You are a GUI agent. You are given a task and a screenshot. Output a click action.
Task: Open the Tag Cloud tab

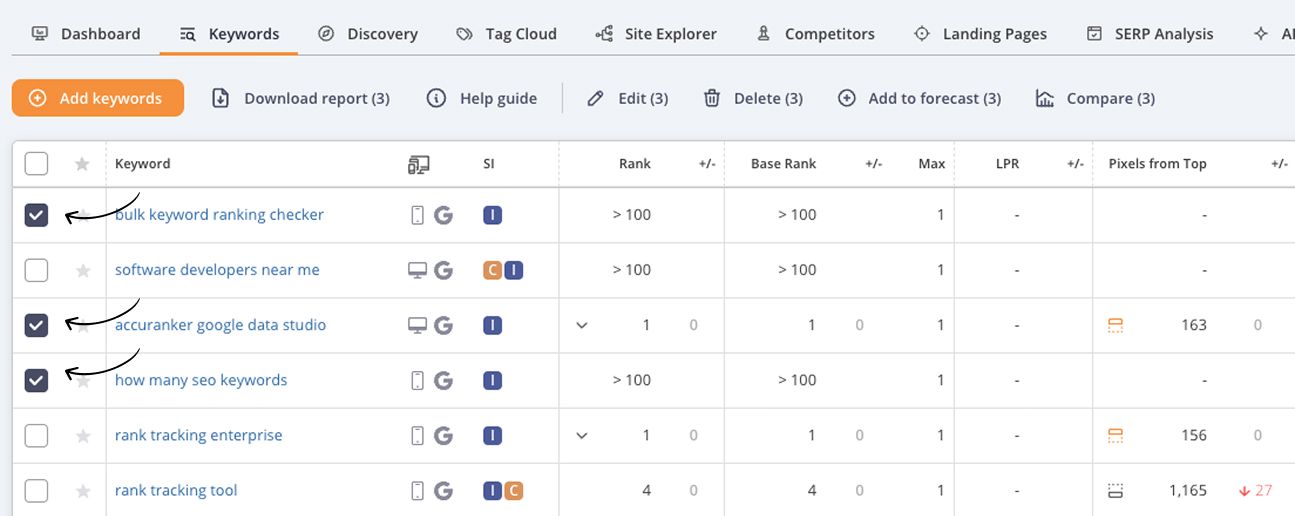click(x=506, y=33)
